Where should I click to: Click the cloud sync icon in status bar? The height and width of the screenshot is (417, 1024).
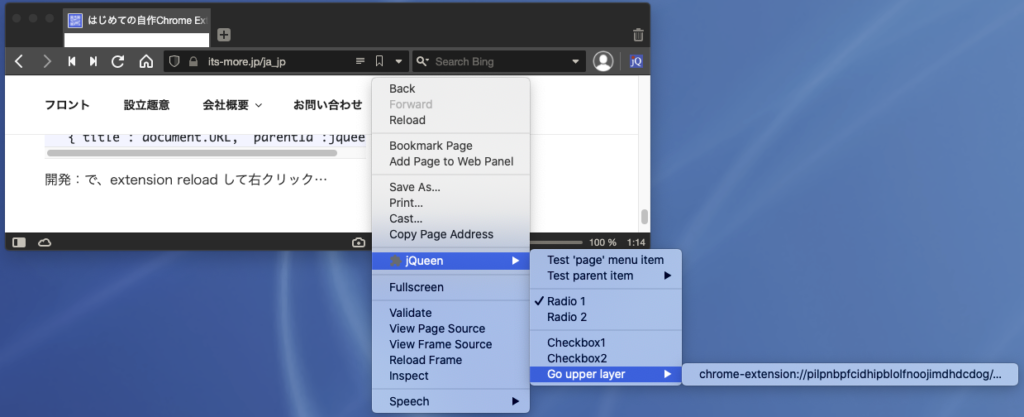(x=44, y=242)
